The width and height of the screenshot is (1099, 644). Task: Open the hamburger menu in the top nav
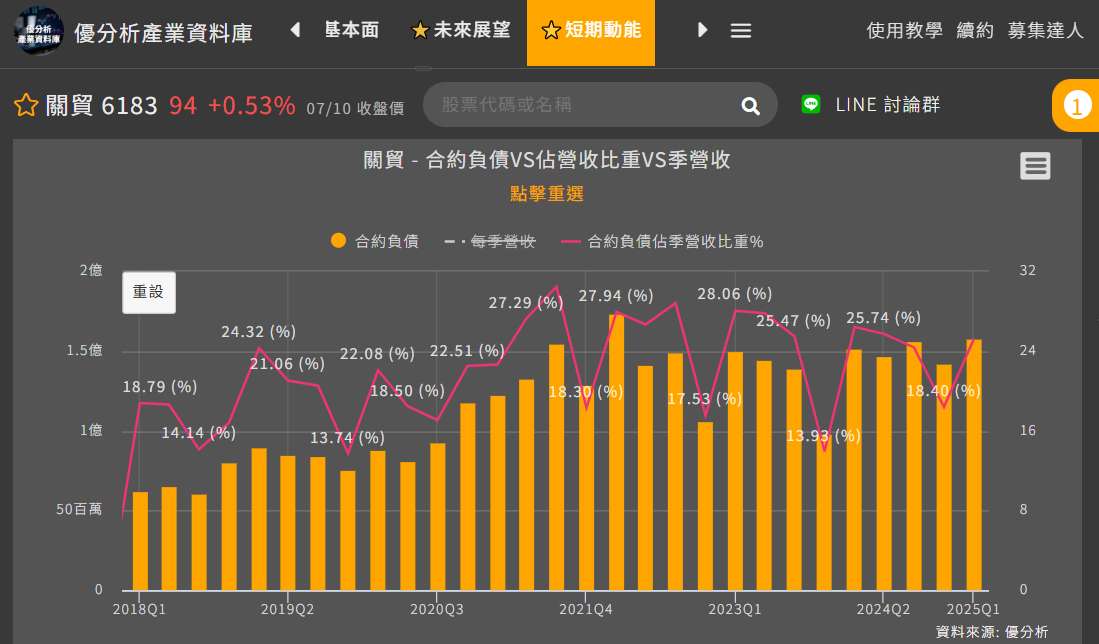pos(741,31)
